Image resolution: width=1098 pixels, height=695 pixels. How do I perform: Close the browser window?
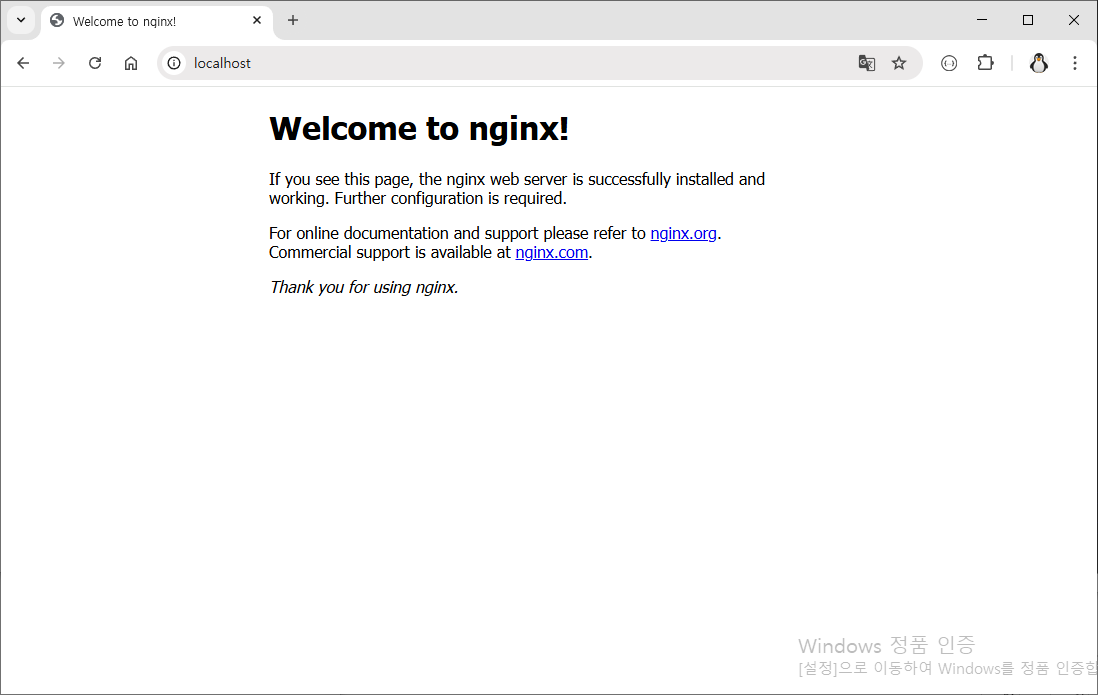(x=1073, y=20)
